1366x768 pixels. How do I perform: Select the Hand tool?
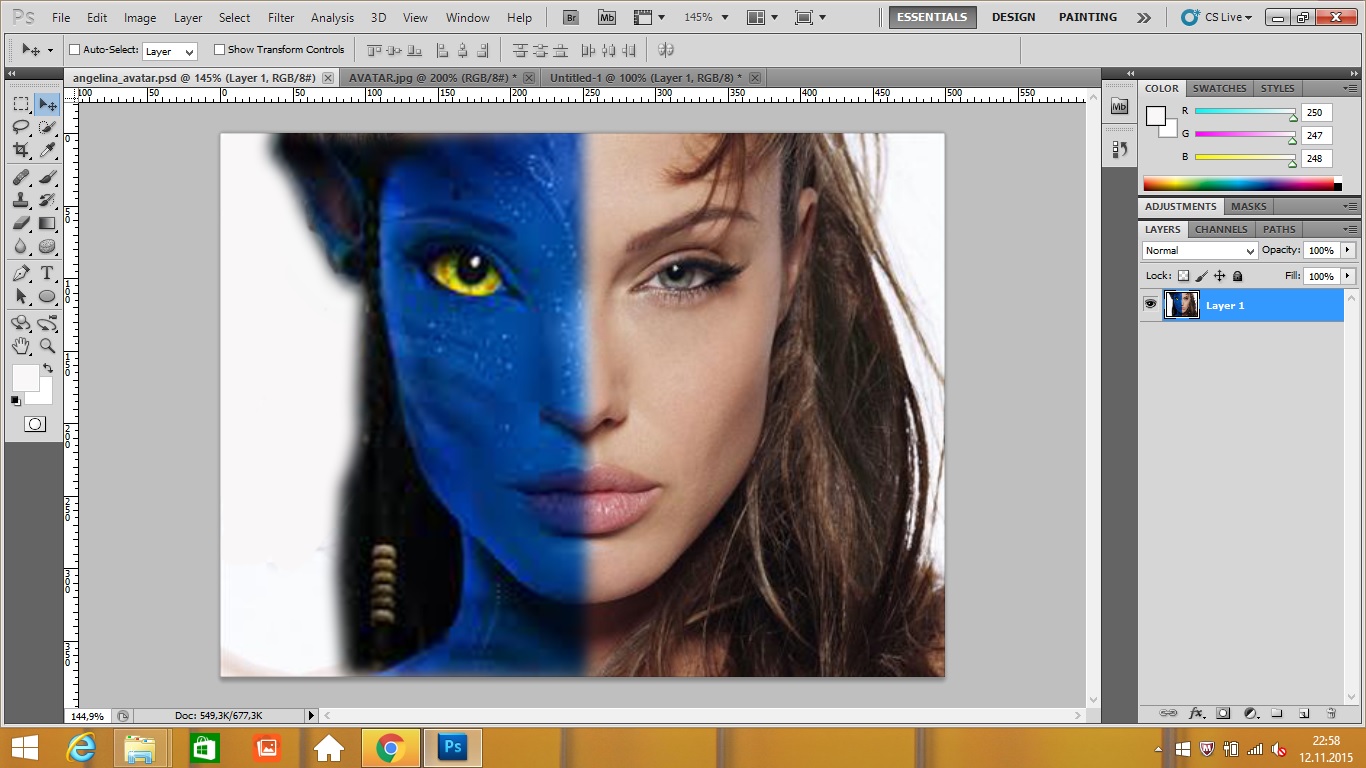(21, 346)
